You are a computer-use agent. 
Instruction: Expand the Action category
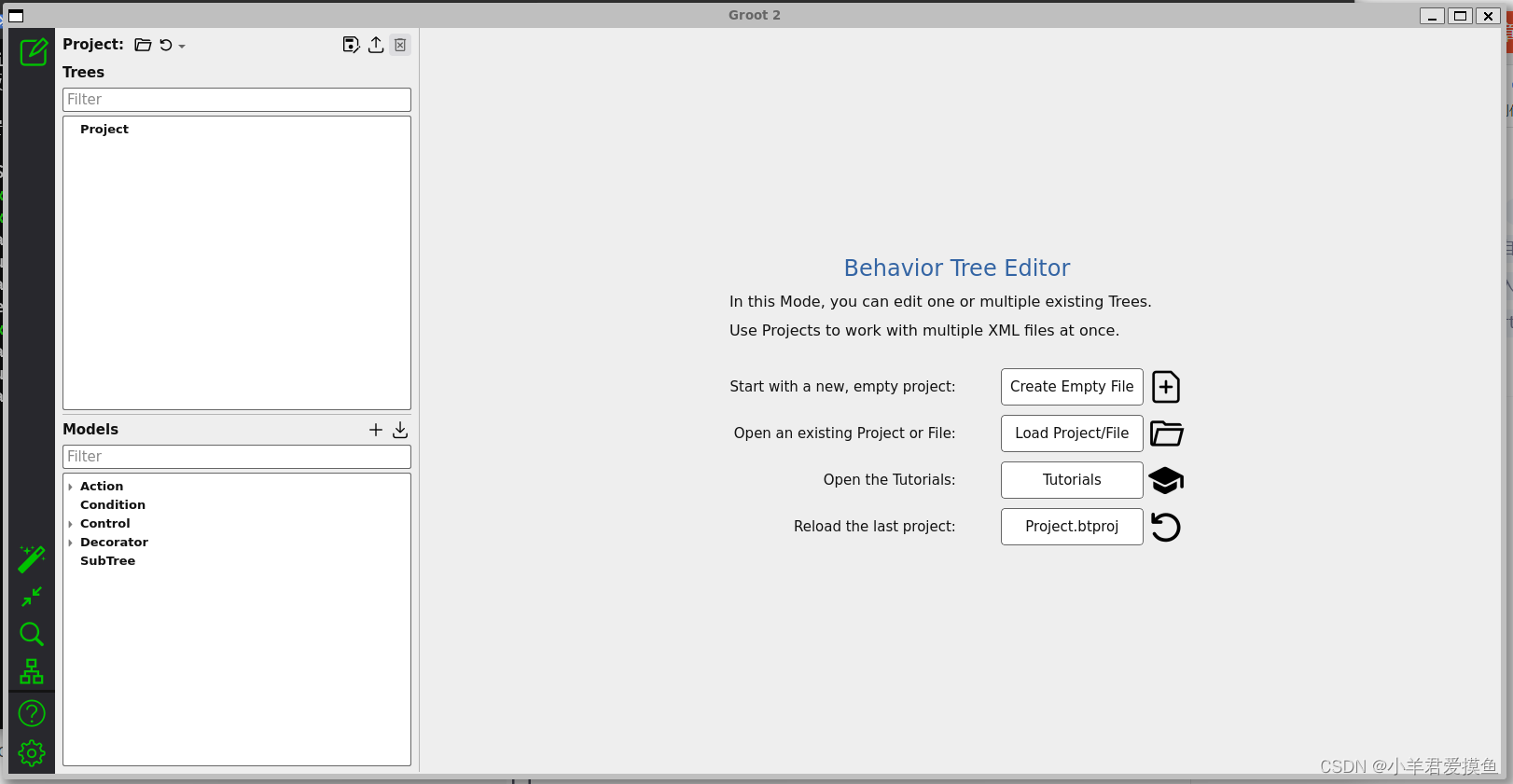coord(70,487)
